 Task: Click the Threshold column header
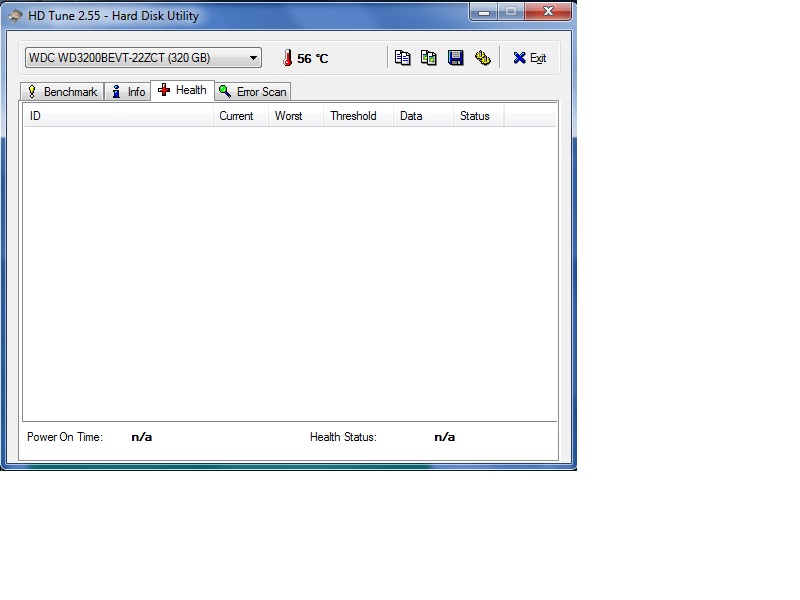tap(358, 116)
